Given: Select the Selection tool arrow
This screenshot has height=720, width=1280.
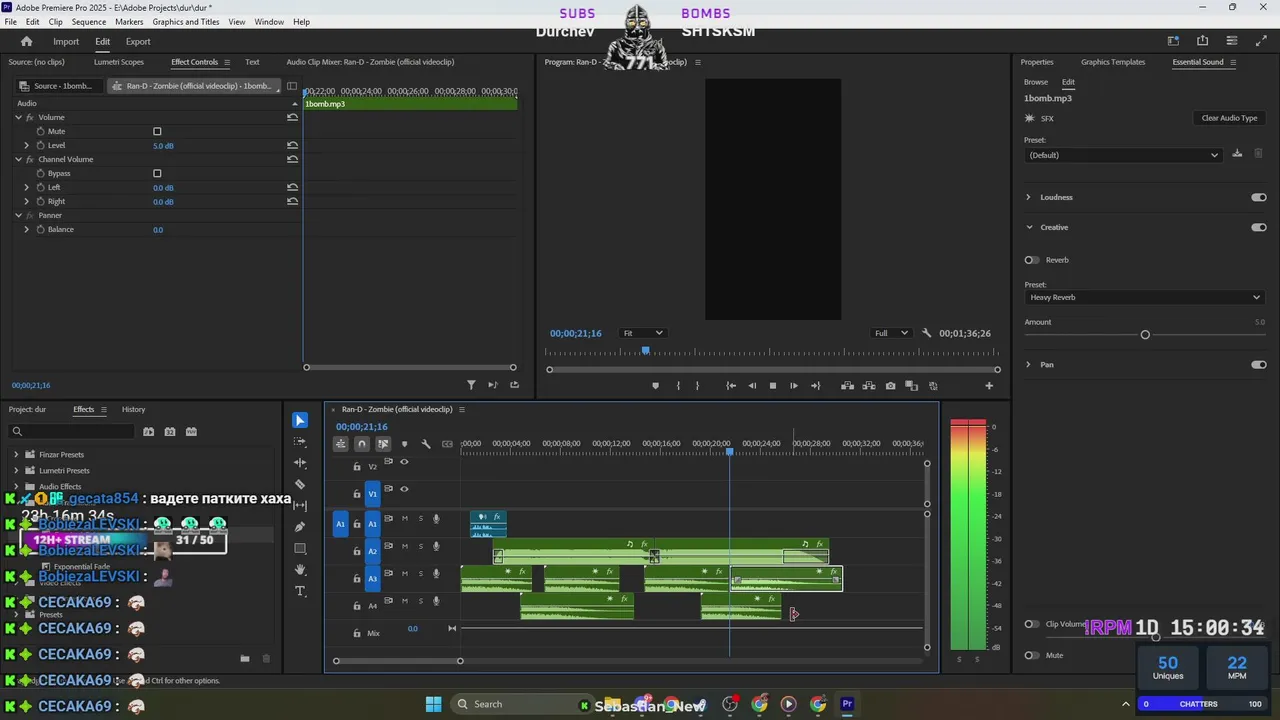Looking at the screenshot, I should click(x=300, y=420).
